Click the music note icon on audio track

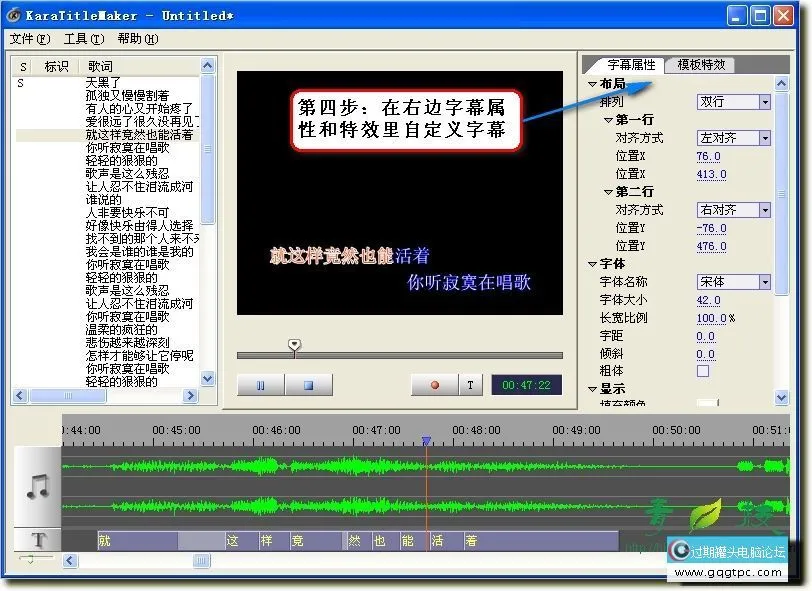click(36, 487)
